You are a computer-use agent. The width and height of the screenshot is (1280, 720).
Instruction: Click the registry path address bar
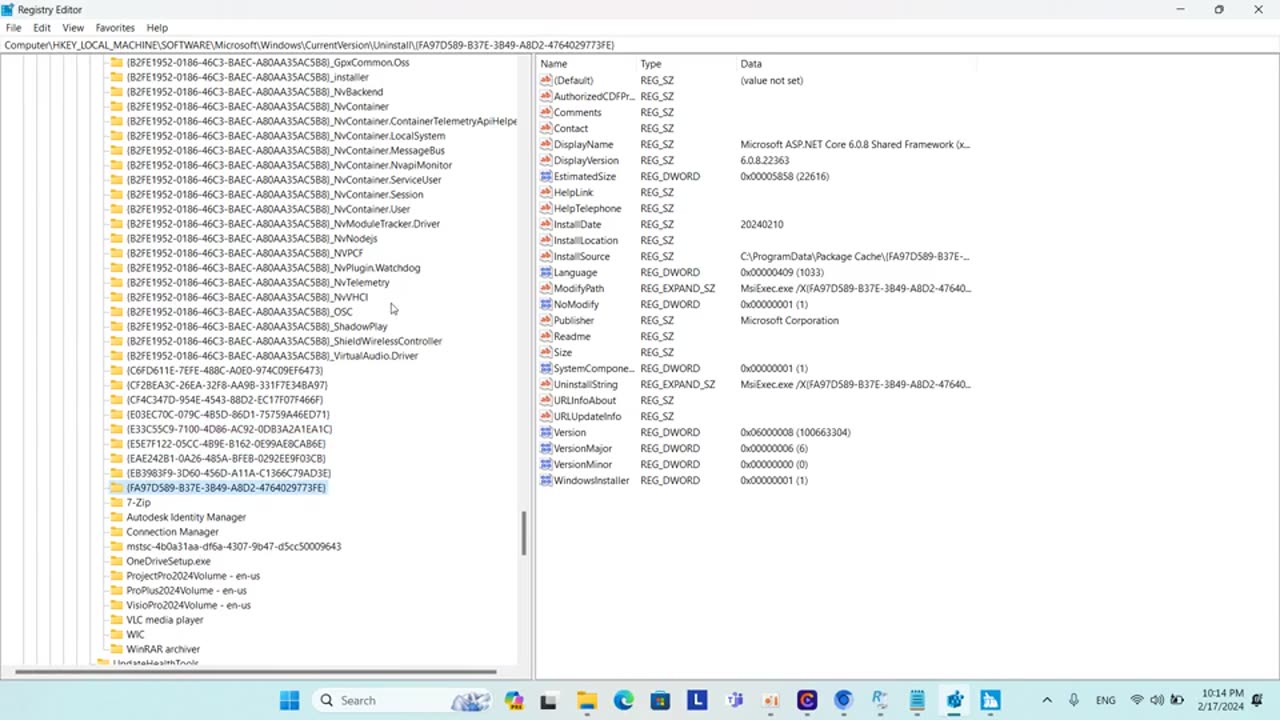click(640, 45)
